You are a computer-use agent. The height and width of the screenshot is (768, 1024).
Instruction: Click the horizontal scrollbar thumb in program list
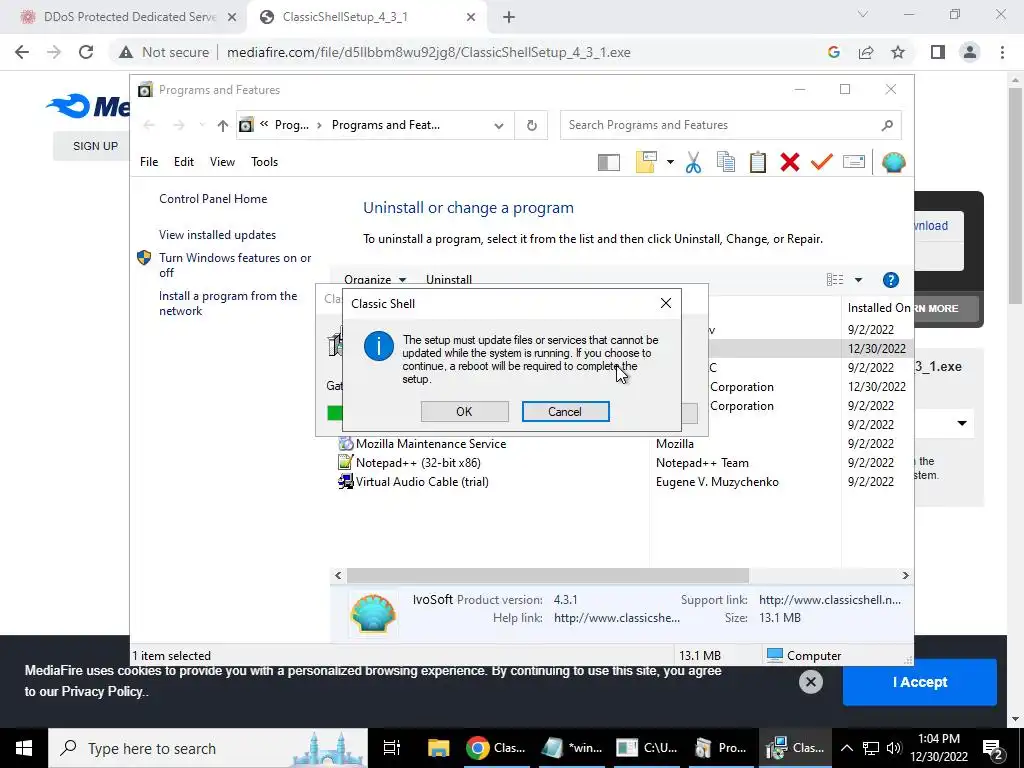pyautogui.click(x=547, y=575)
